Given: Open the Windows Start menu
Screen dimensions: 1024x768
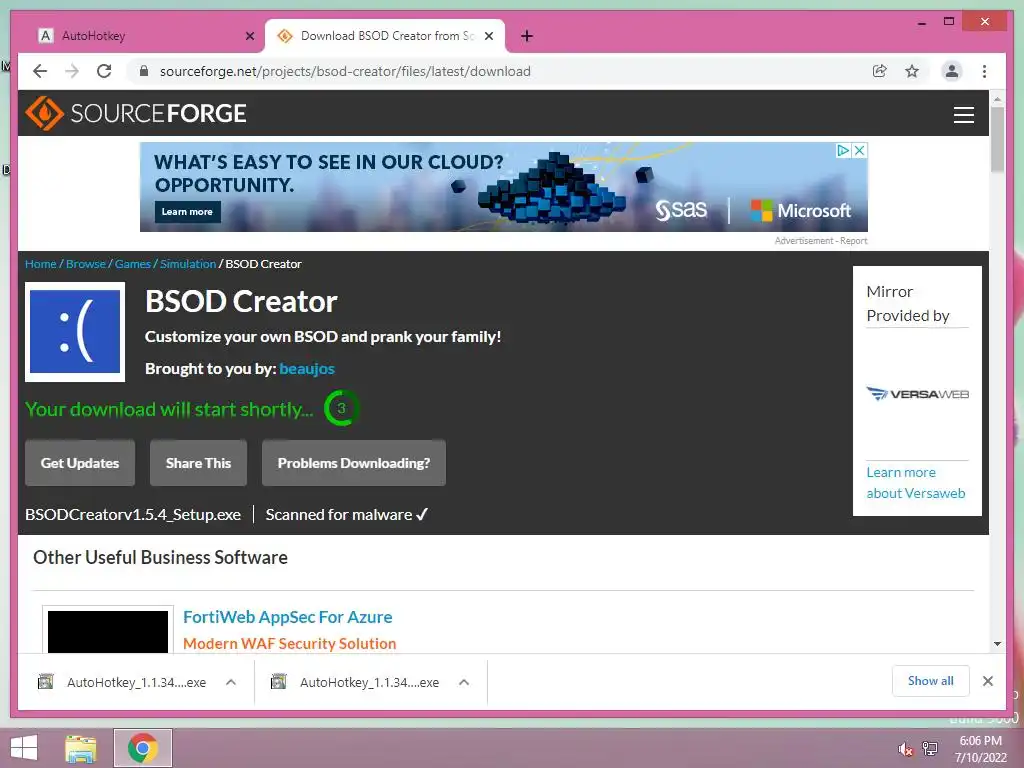Looking at the screenshot, I should pyautogui.click(x=24, y=748).
